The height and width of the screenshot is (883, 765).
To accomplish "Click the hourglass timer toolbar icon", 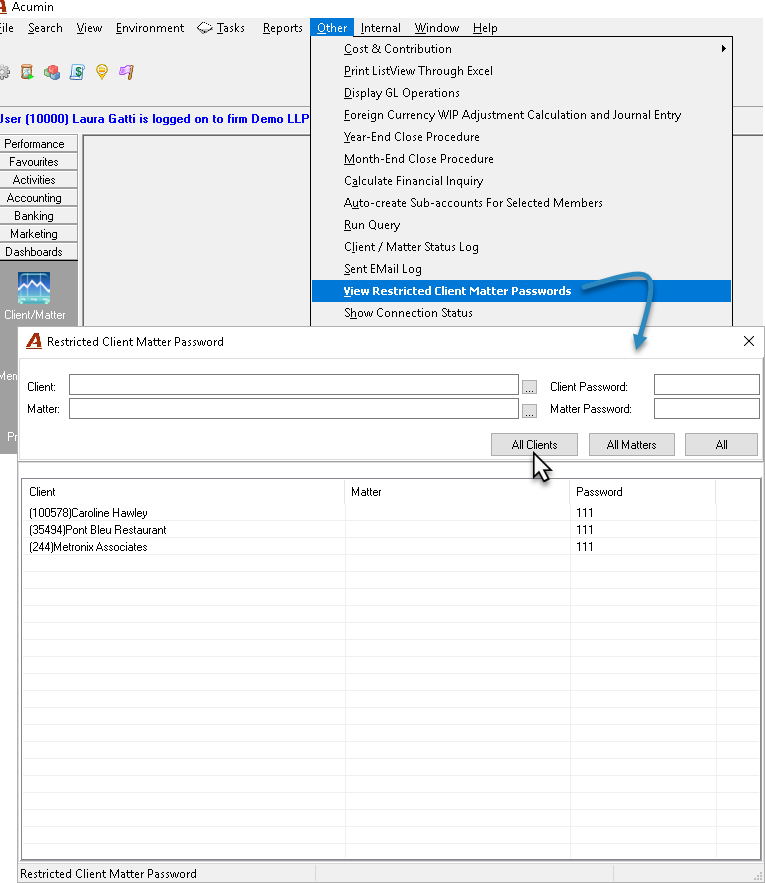I will [26, 72].
